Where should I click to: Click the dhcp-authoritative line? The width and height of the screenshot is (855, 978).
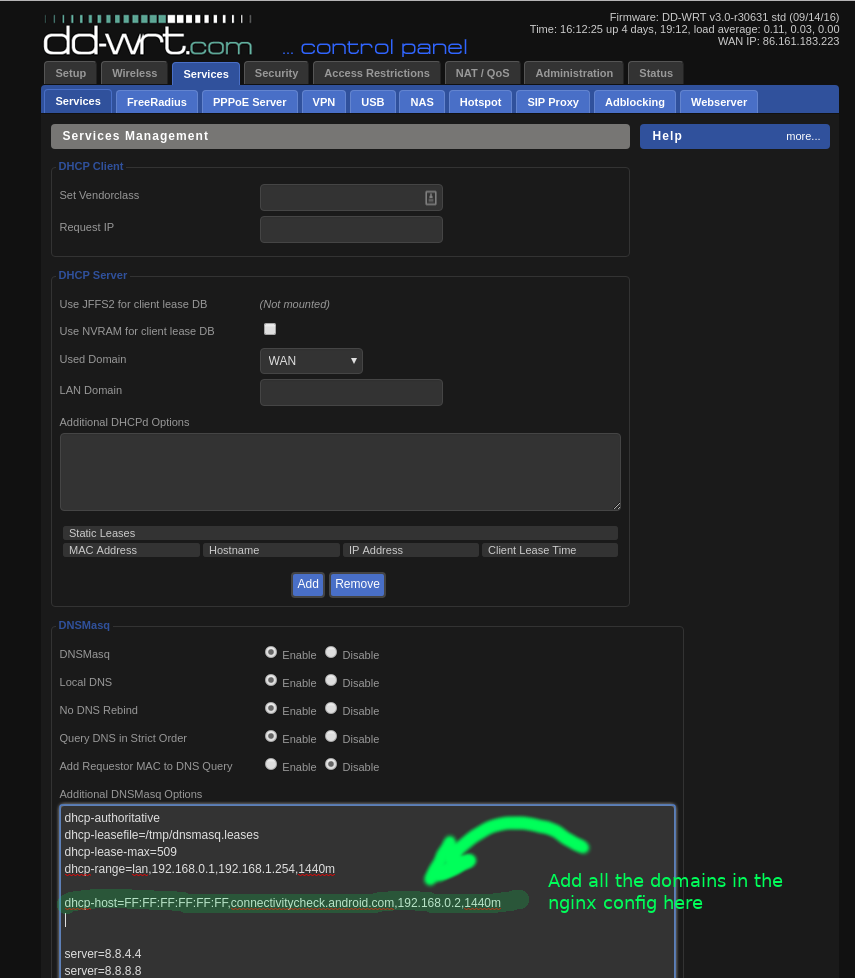(x=112, y=818)
